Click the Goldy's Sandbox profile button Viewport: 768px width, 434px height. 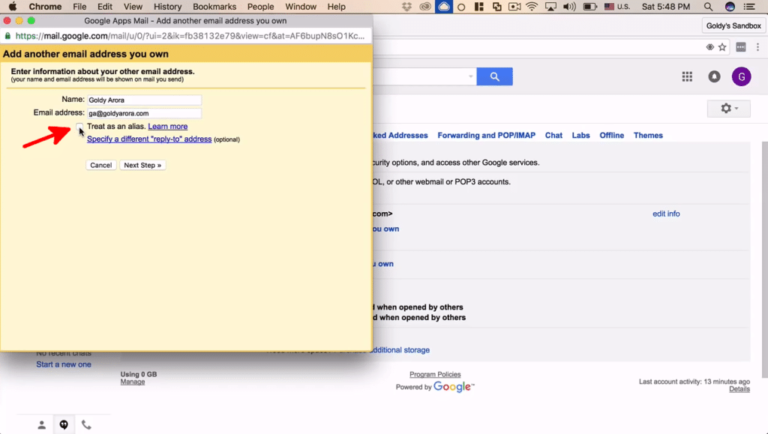[733, 25]
